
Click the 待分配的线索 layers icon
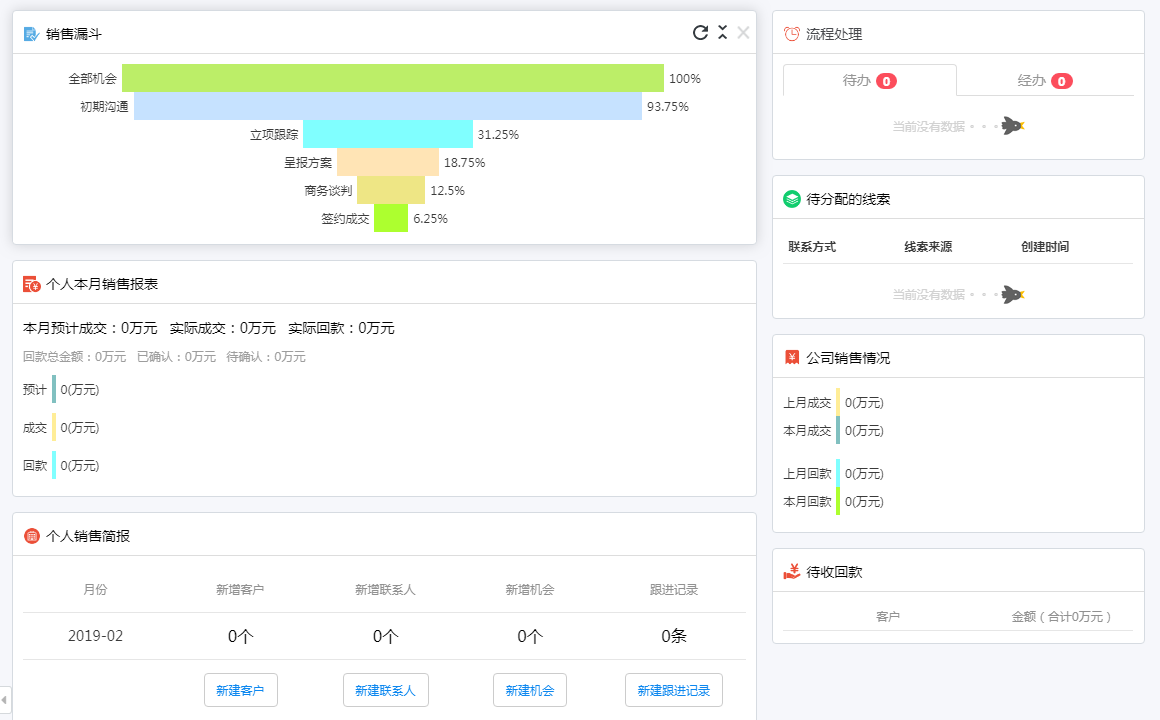[792, 199]
